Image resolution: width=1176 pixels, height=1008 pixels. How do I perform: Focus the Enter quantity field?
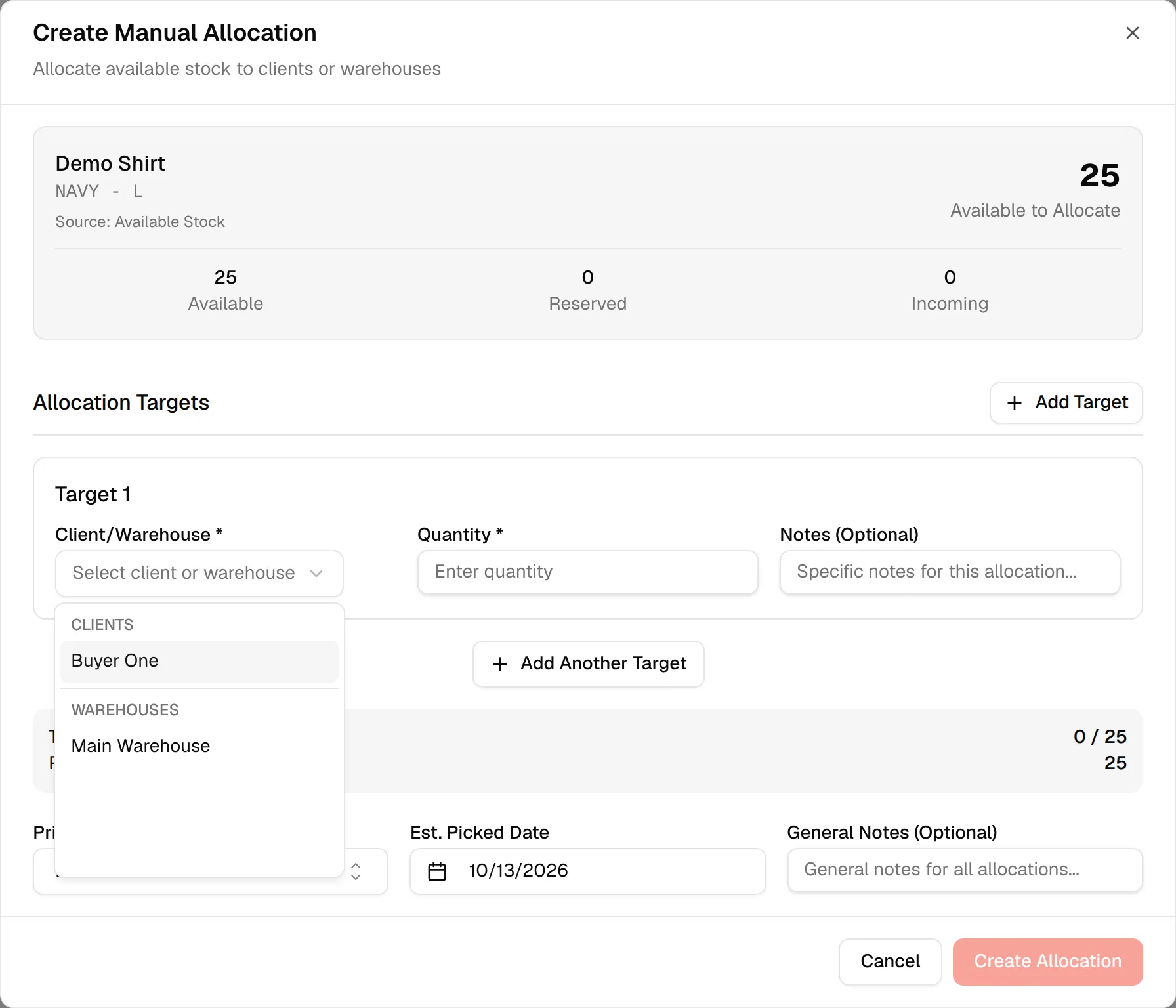click(588, 572)
